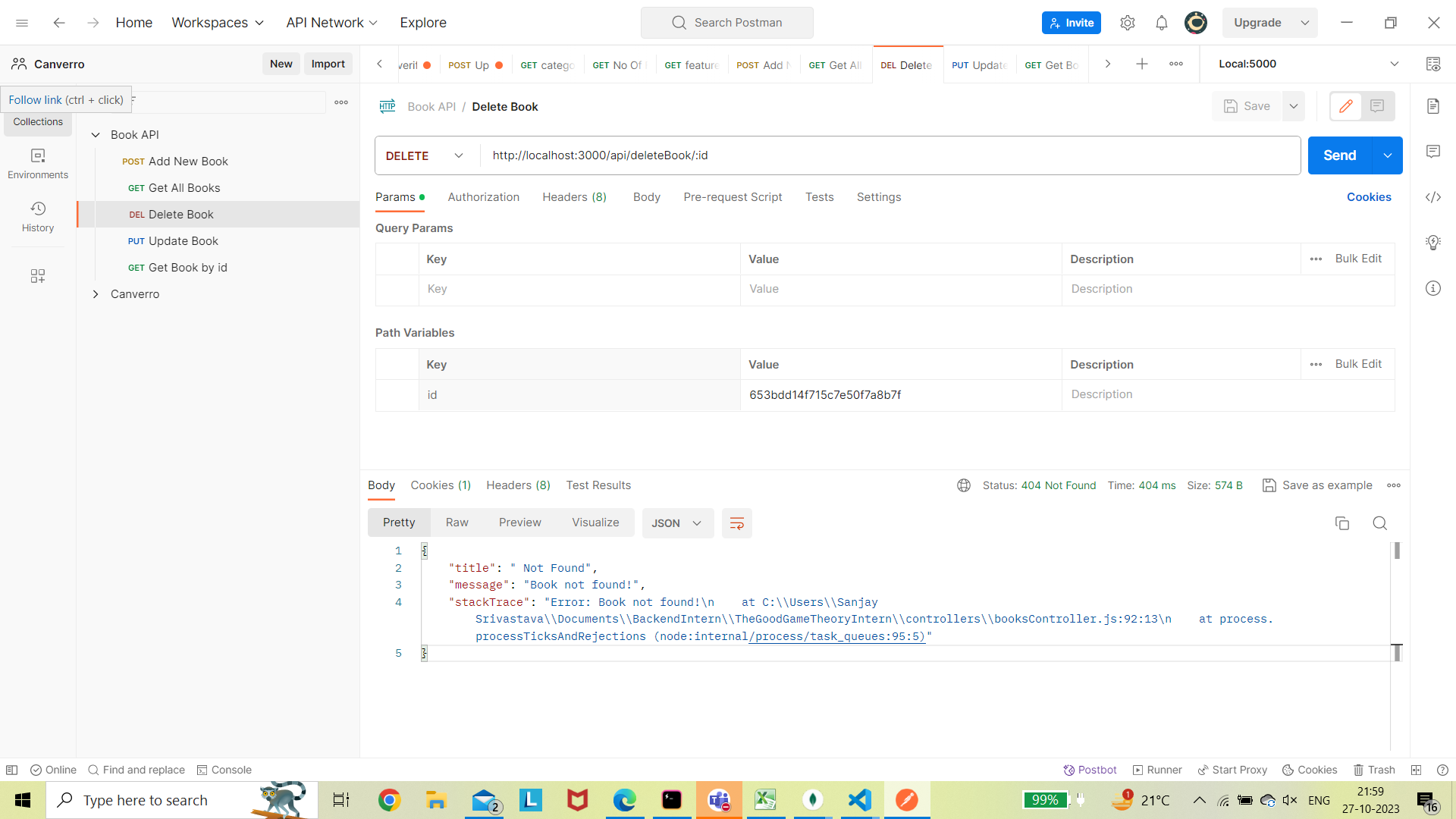Collapse the Book API collection
Image resolution: width=1456 pixels, height=819 pixels.
96,134
